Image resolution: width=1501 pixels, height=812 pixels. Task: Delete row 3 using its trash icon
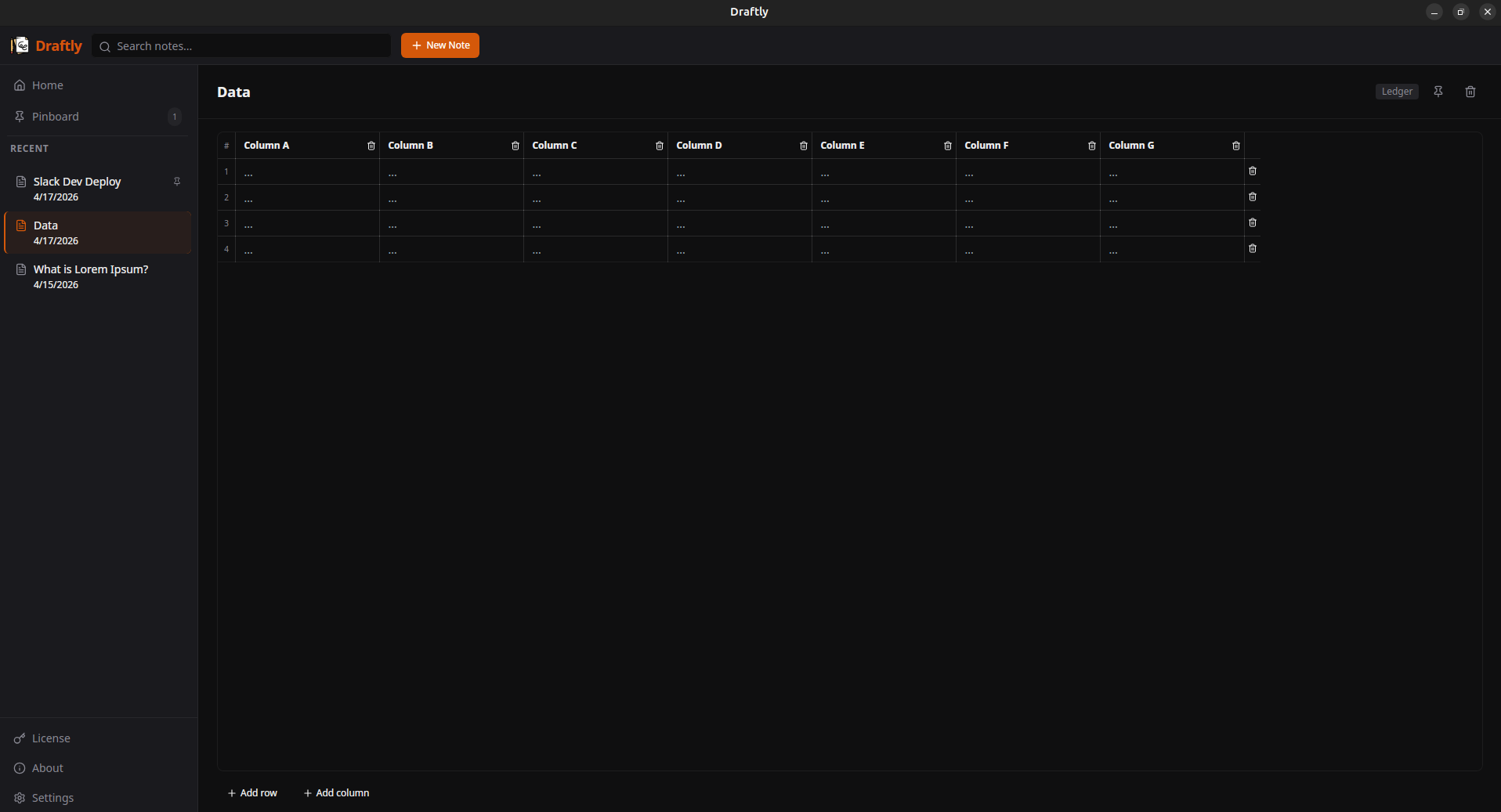(1253, 222)
